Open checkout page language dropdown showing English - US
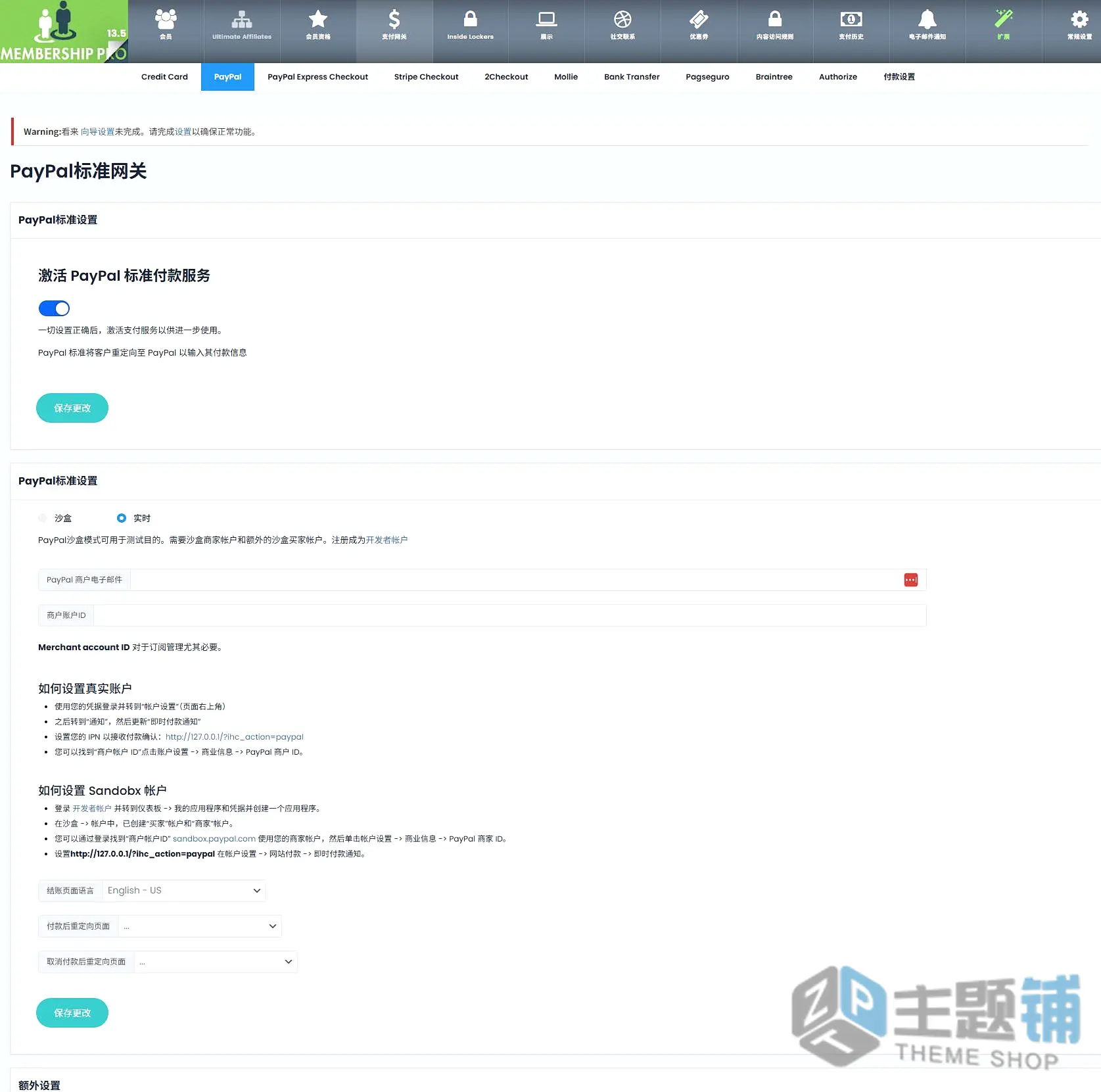 184,890
